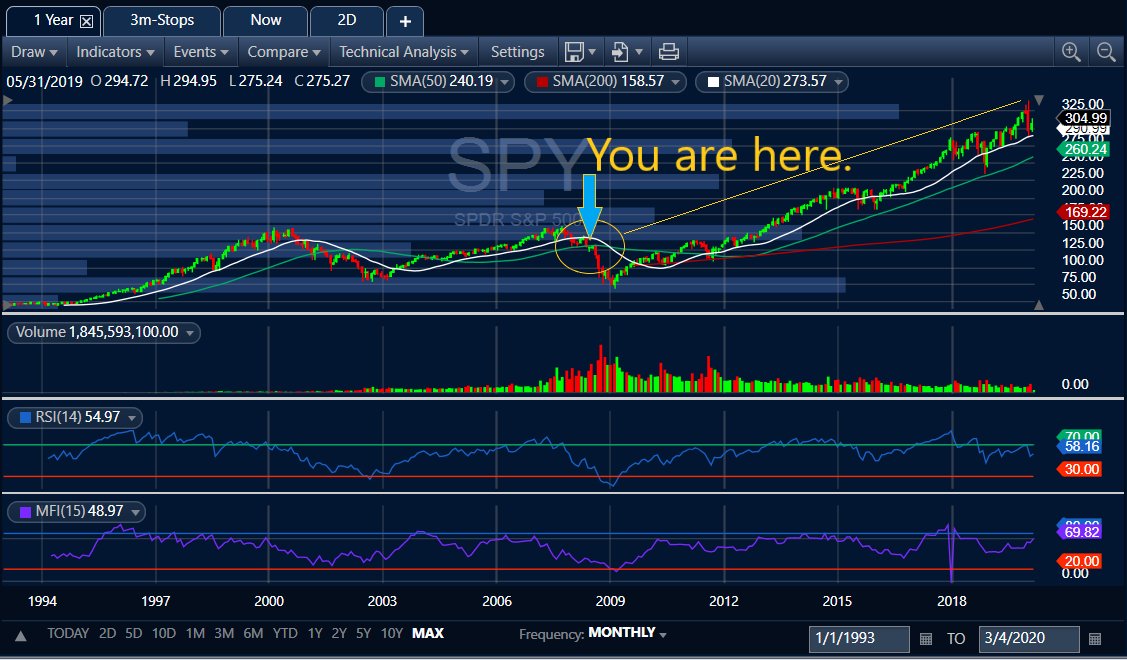Expand the SMA(20) indicator dropdown
The image size is (1127, 660).
pyautogui.click(x=838, y=82)
